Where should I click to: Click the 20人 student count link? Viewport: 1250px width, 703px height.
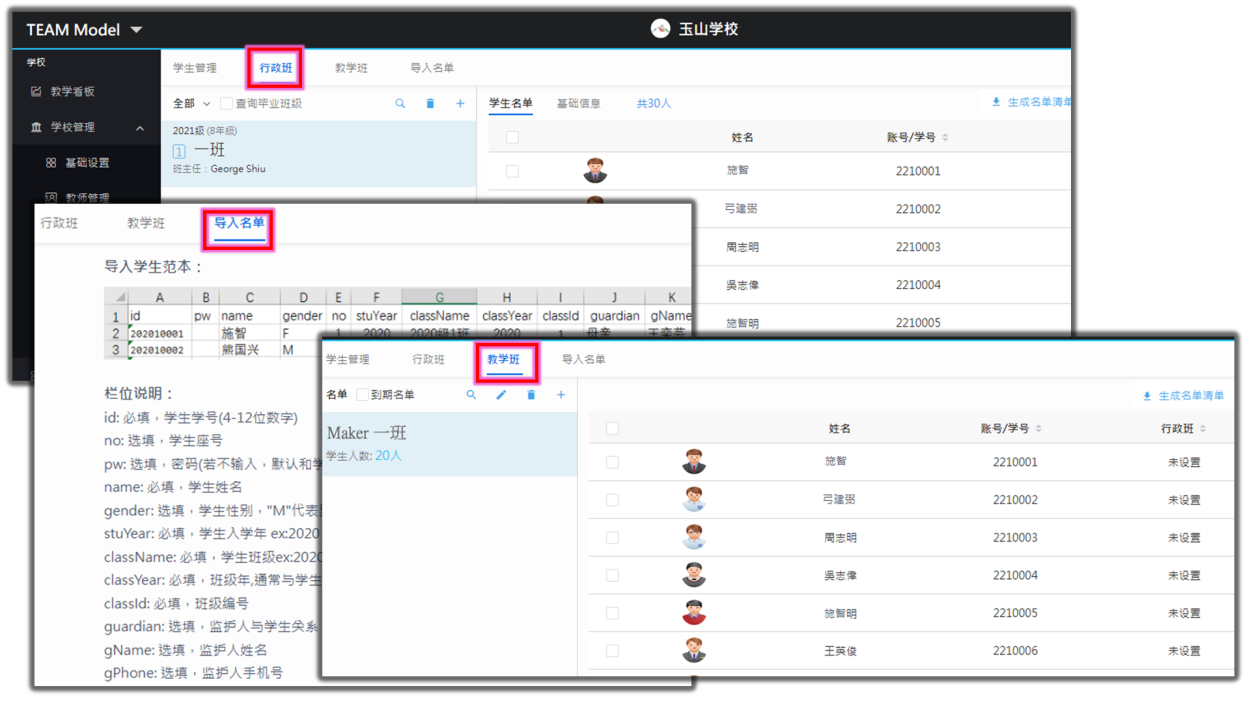[x=388, y=455]
